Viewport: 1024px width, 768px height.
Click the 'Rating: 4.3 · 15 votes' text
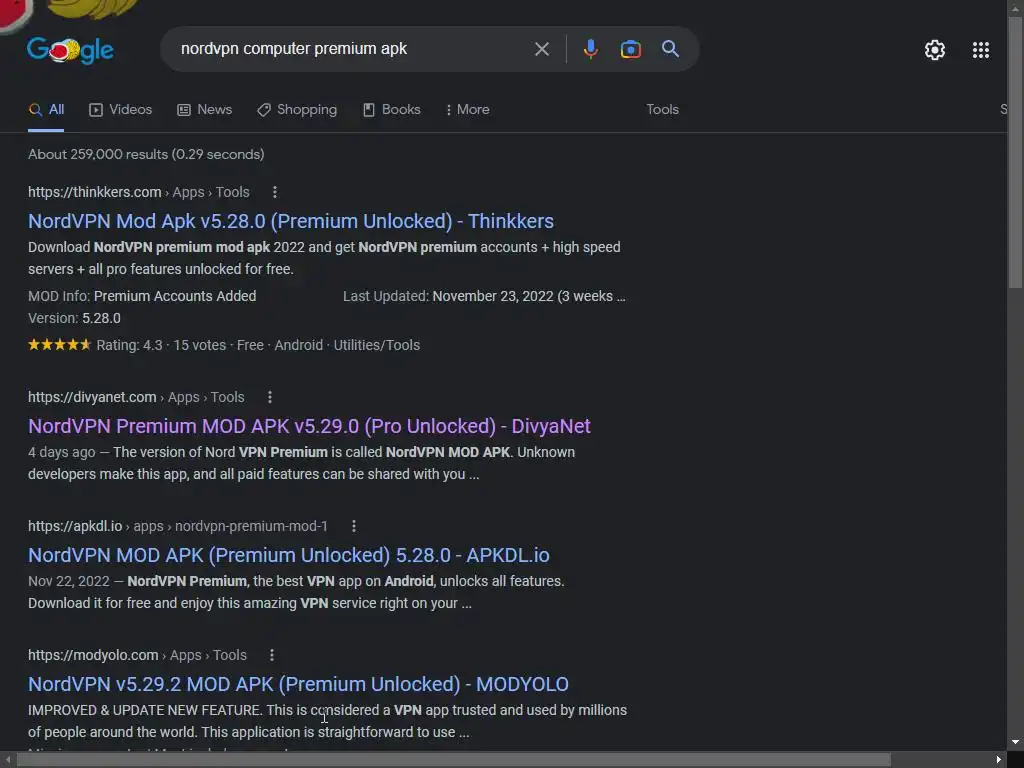pos(161,345)
